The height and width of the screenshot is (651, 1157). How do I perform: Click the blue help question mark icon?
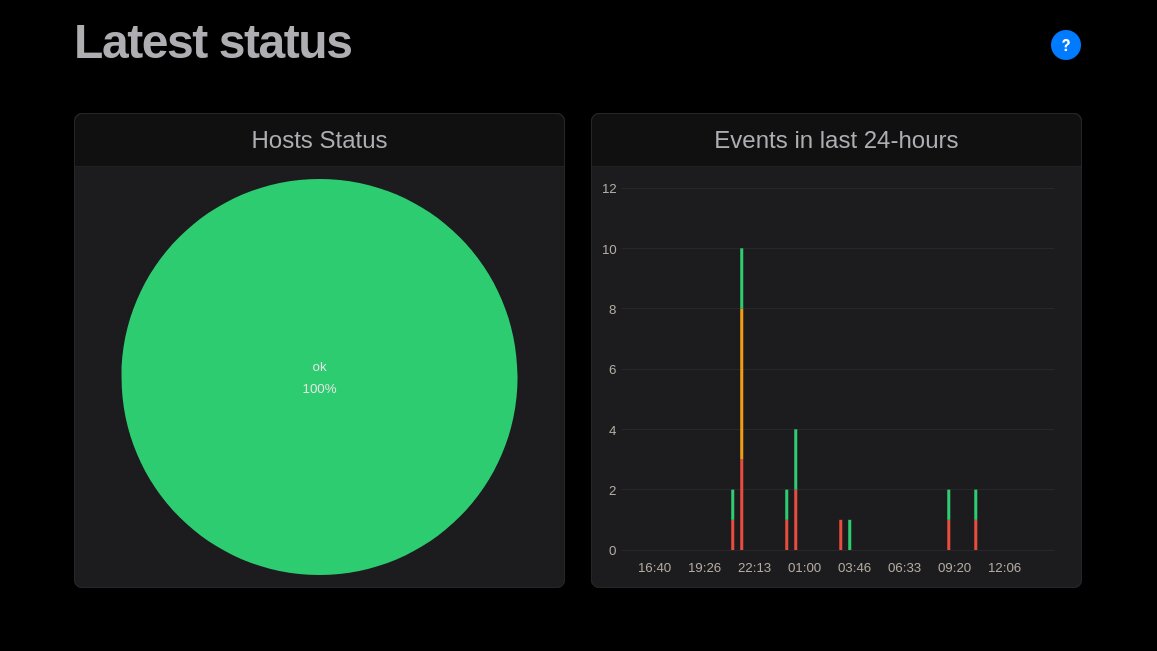pos(1065,45)
